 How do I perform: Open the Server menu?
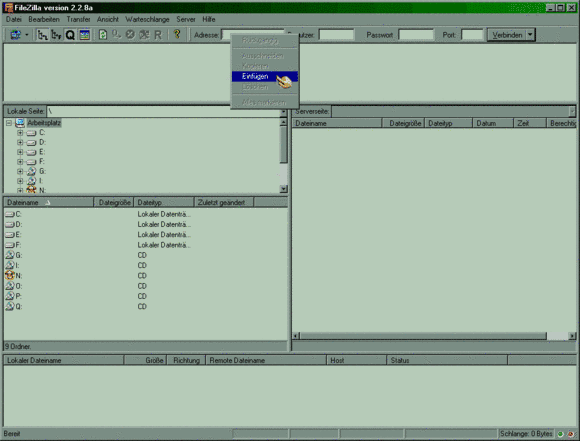186,19
